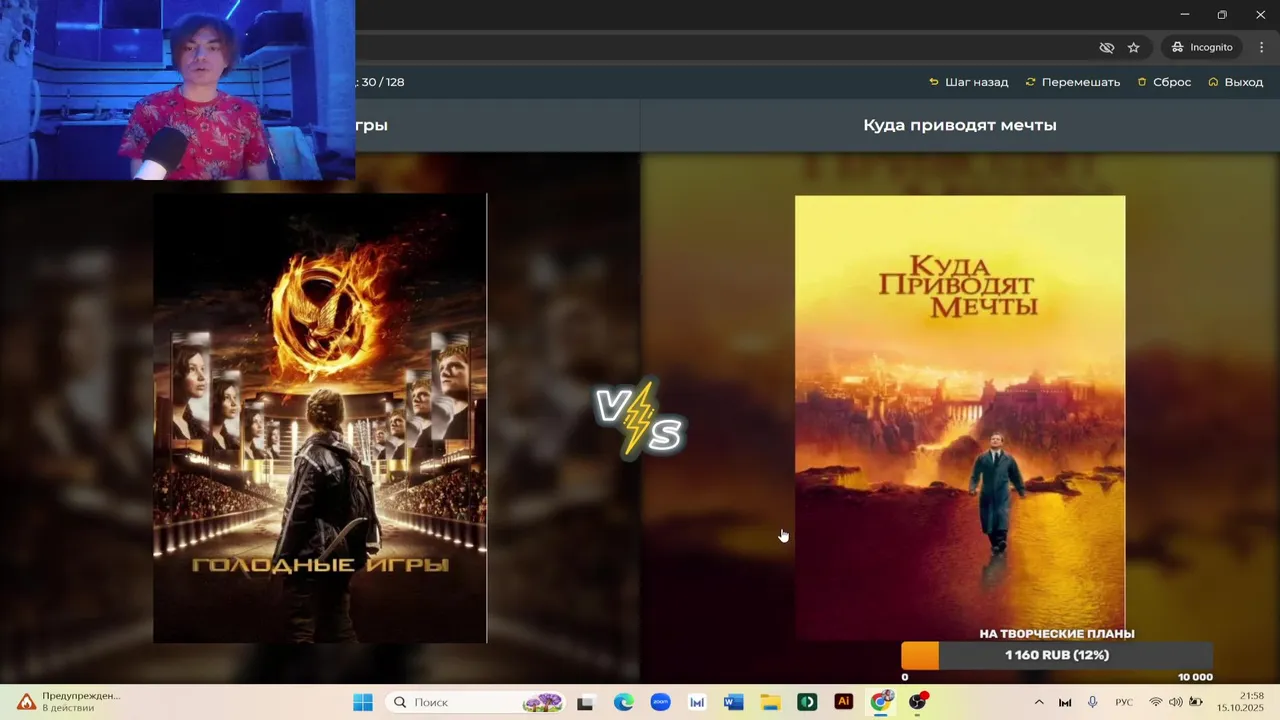Launch Microsoft Edge from the taskbar

[x=624, y=702]
